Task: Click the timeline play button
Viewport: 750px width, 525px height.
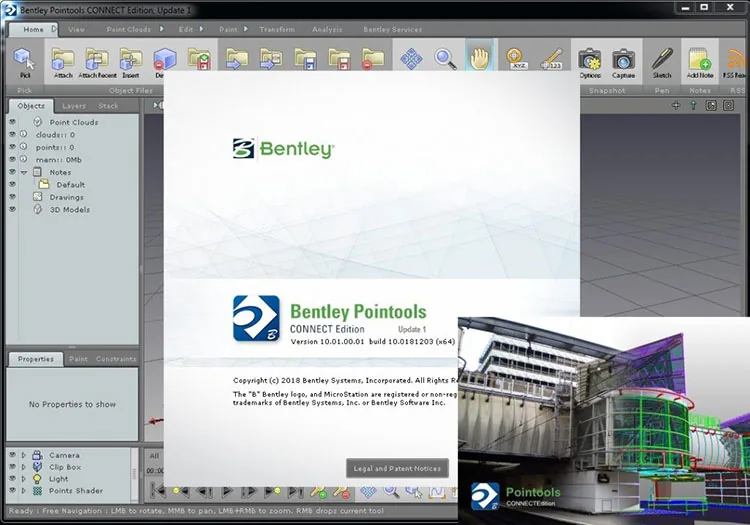Action: pyautogui.click(x=227, y=491)
